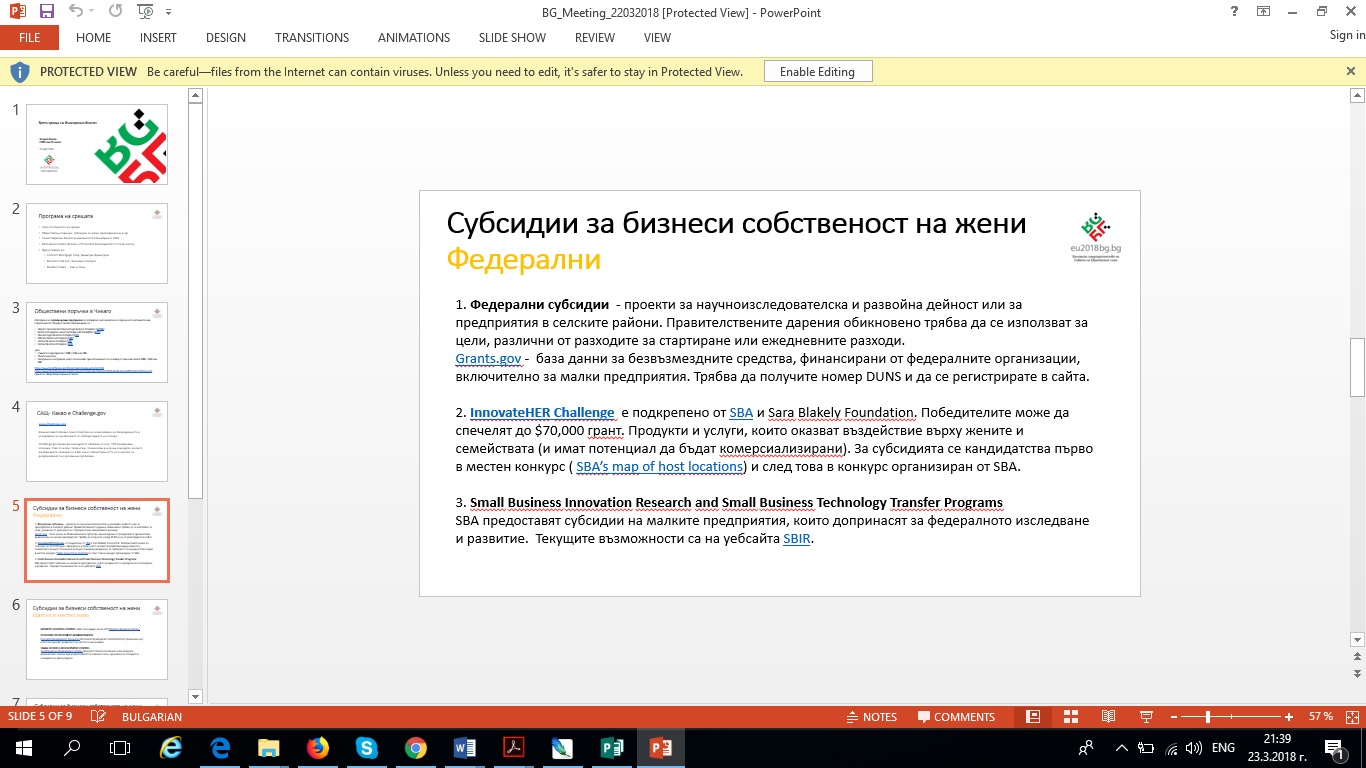The image size is (1366, 768).
Task: Click the zoom slider handle
Action: [1208, 717]
